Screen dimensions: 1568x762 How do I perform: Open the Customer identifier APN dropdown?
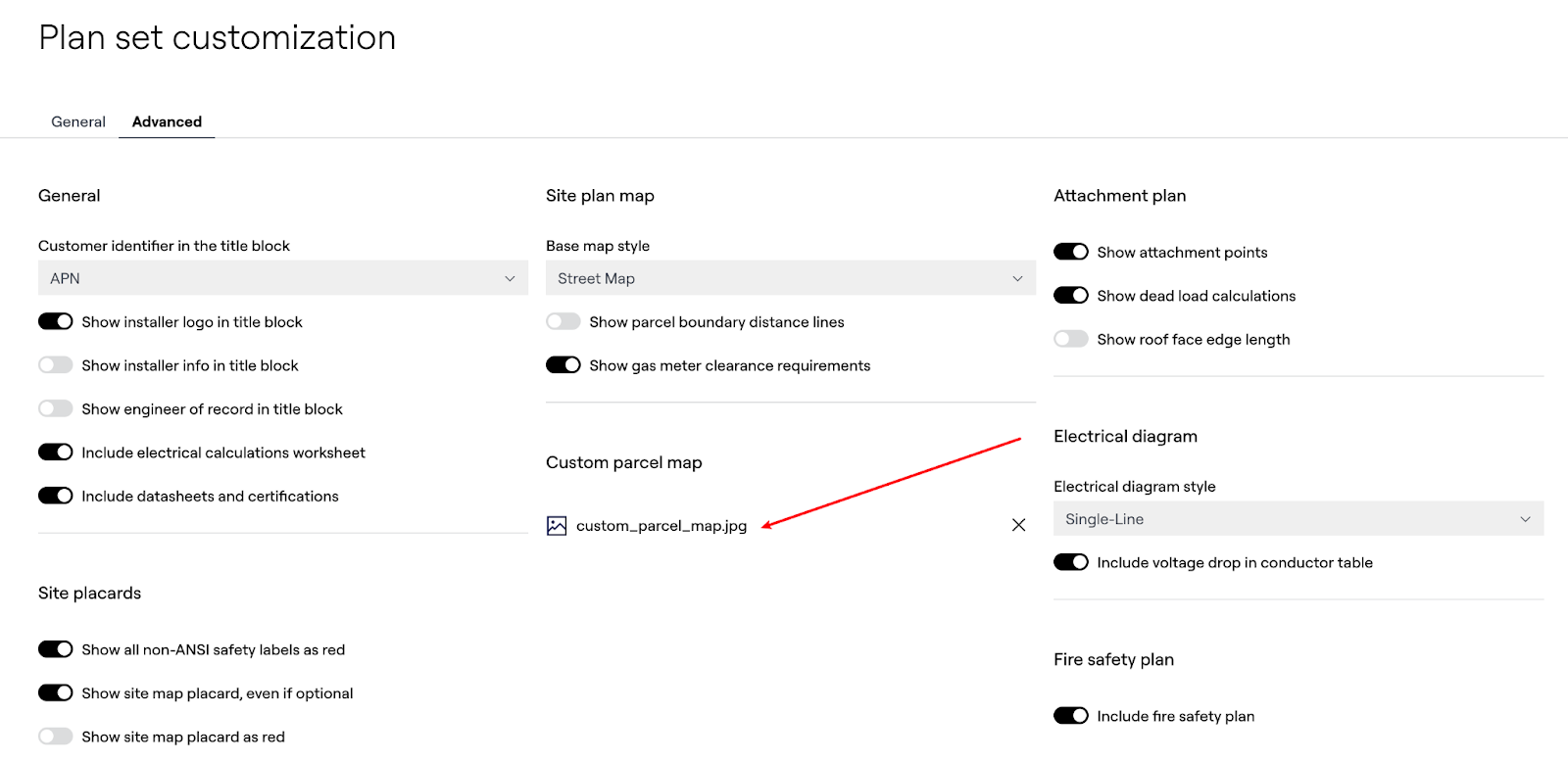tap(282, 278)
